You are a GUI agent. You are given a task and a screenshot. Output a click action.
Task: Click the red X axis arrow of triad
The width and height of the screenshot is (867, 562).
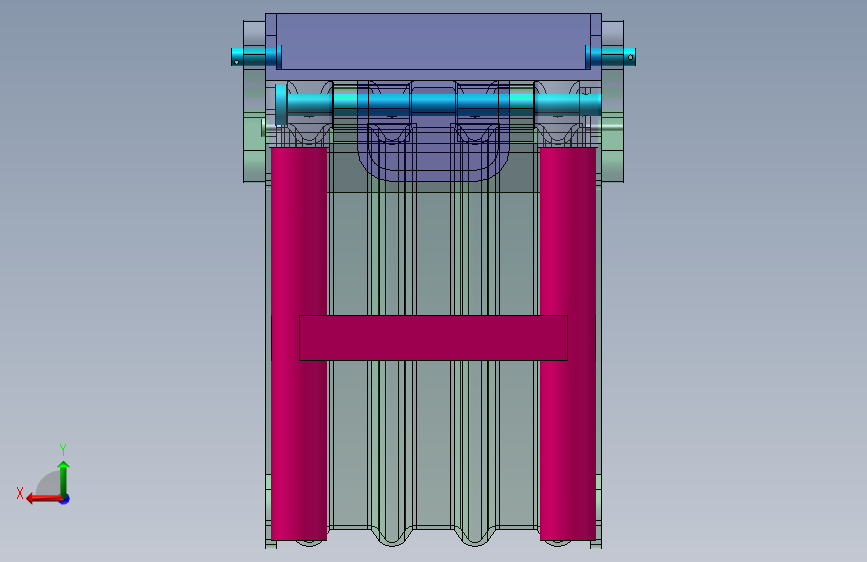43,499
